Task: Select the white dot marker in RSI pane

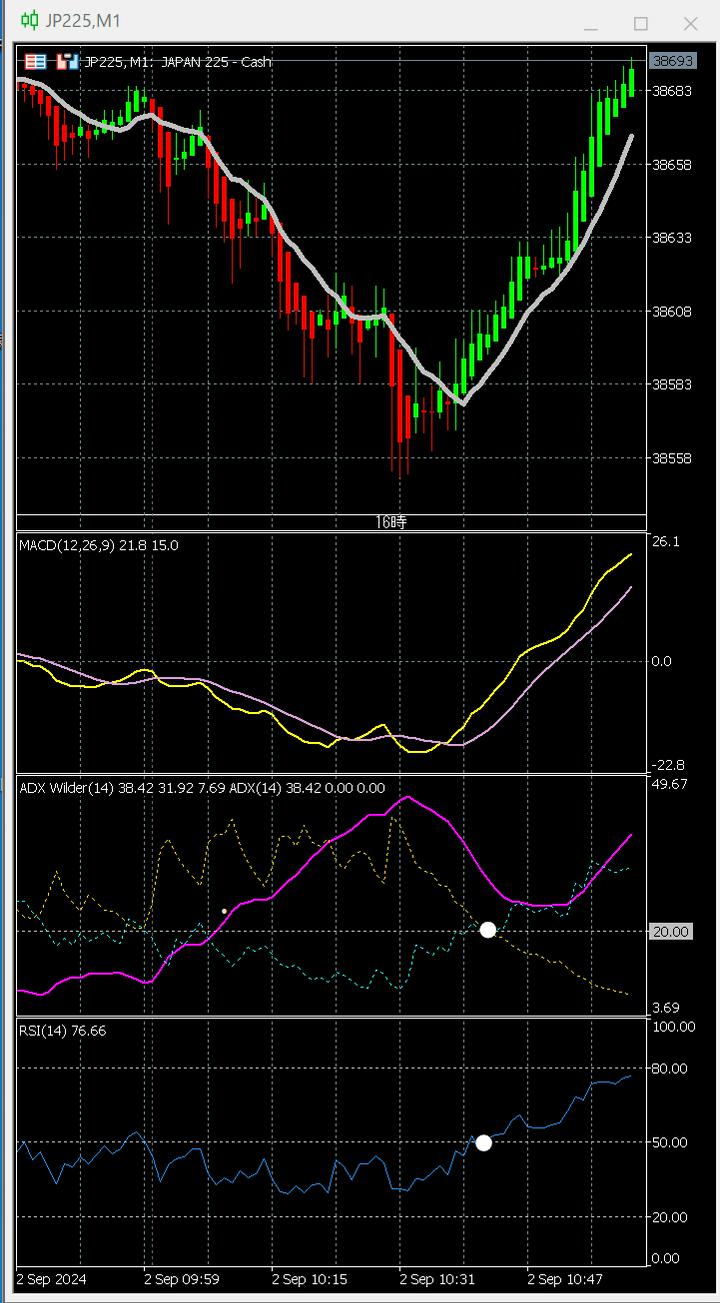Action: coord(483,1142)
